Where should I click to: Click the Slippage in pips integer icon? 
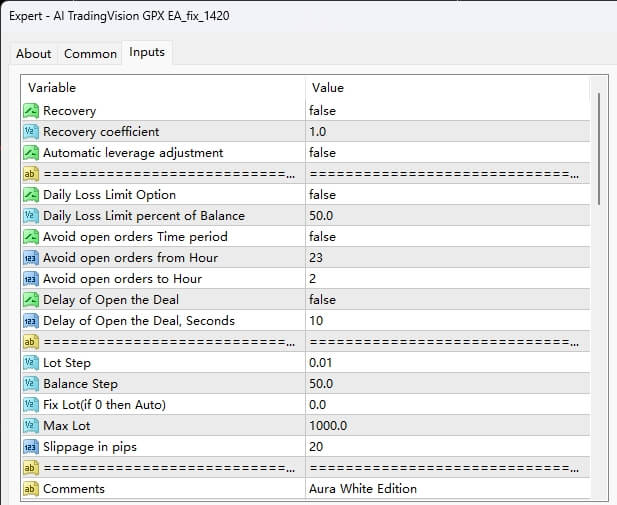click(31, 447)
